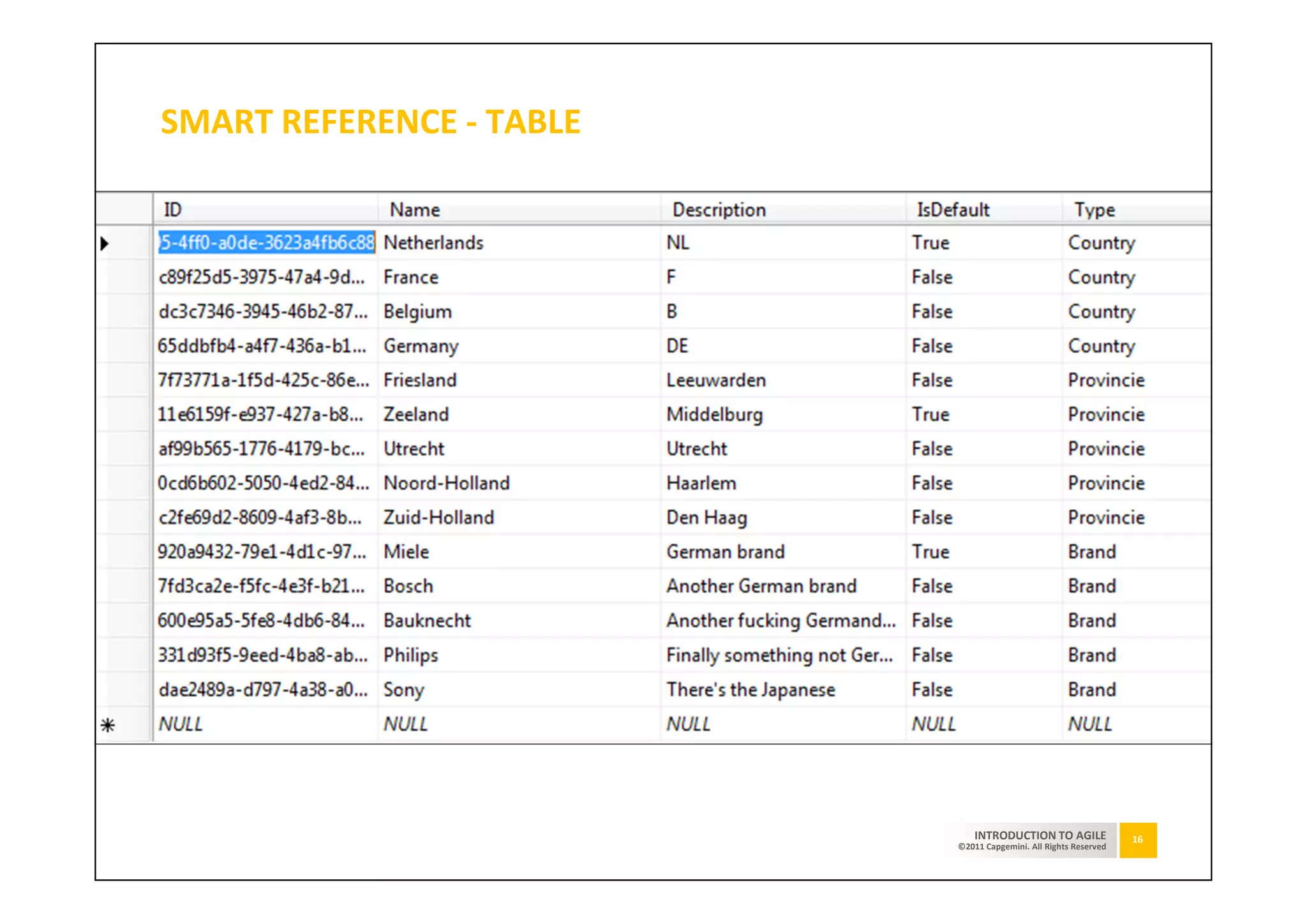
Task: Select the ID cell 'dae2489a-d797-4a38-a0...'
Action: tap(265, 690)
